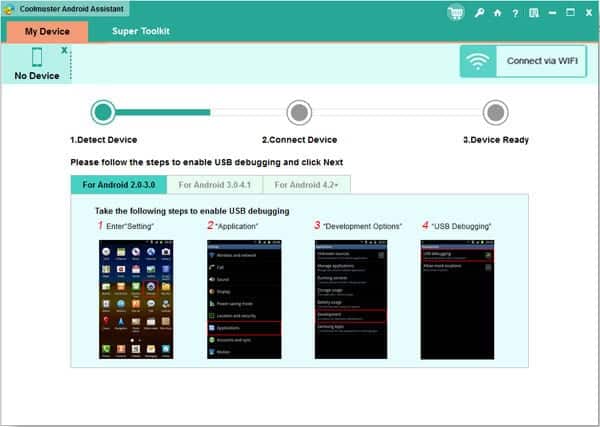Viewport: 600px width, 427px height.
Task: Go to the home icon in title bar
Action: (x=497, y=13)
